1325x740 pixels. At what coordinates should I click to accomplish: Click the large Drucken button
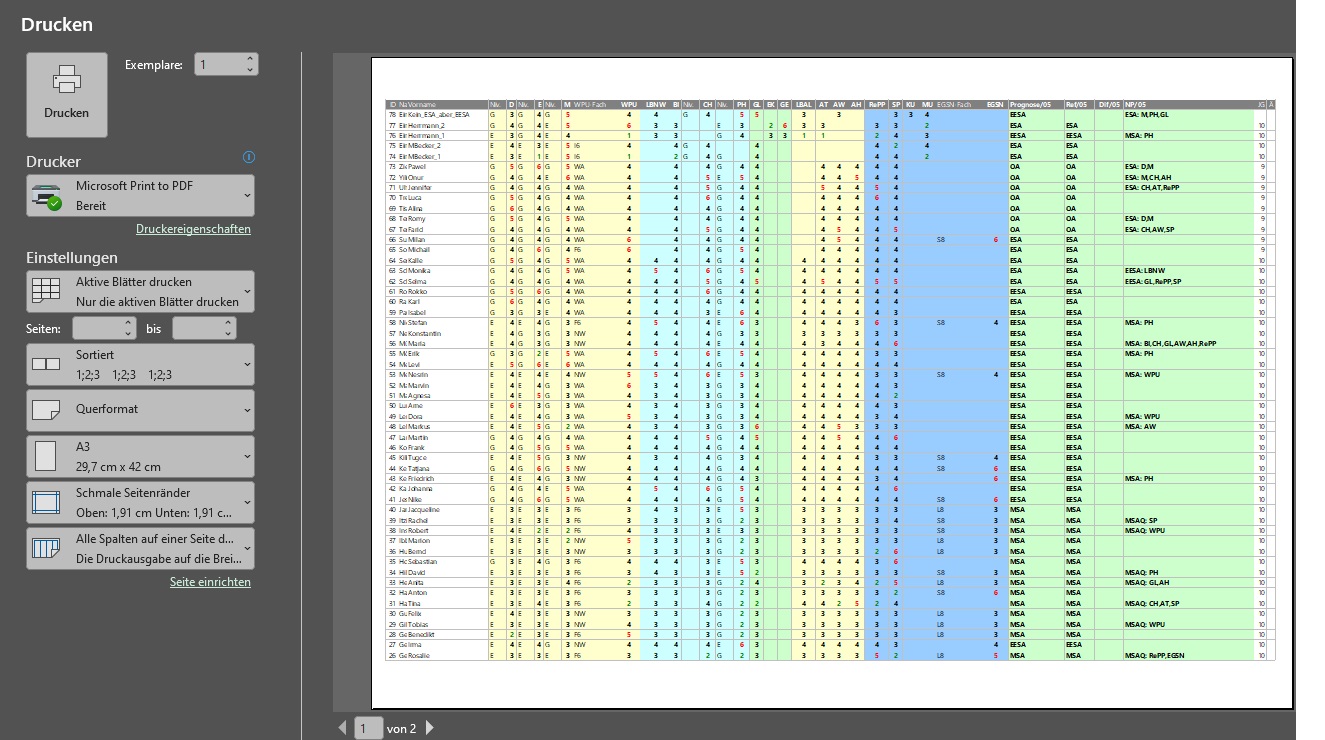(67, 94)
